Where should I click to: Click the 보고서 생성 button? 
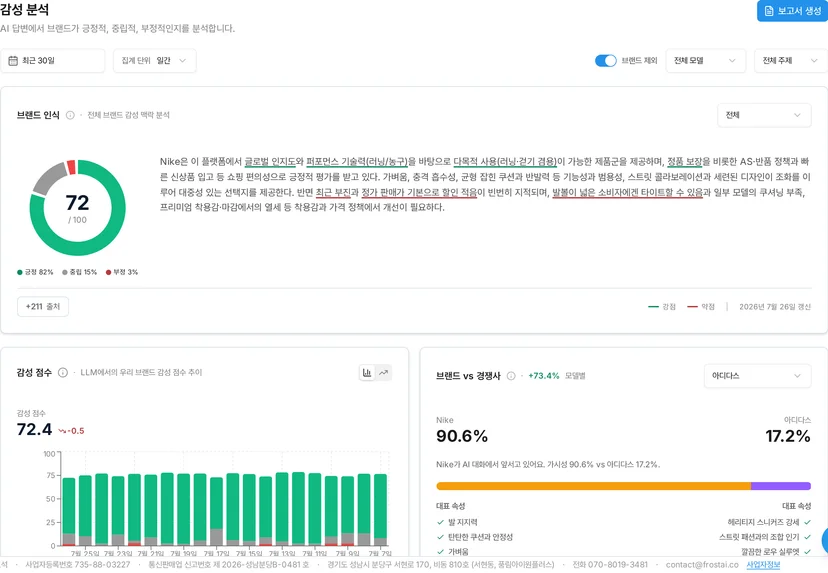pyautogui.click(x=792, y=11)
